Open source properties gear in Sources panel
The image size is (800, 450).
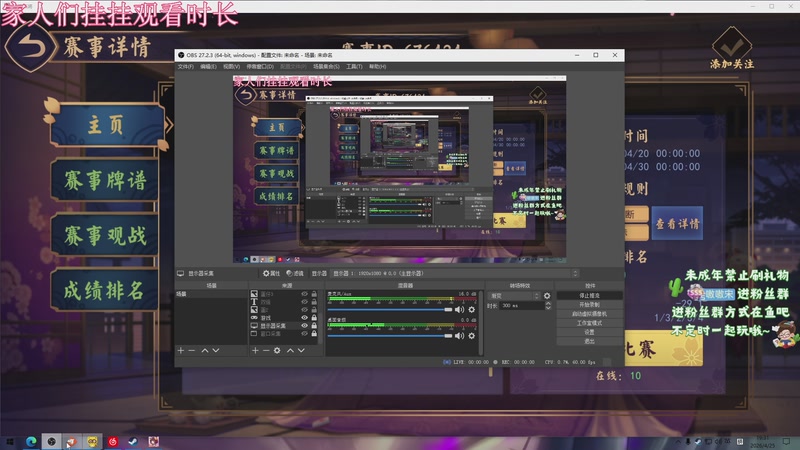pos(277,351)
